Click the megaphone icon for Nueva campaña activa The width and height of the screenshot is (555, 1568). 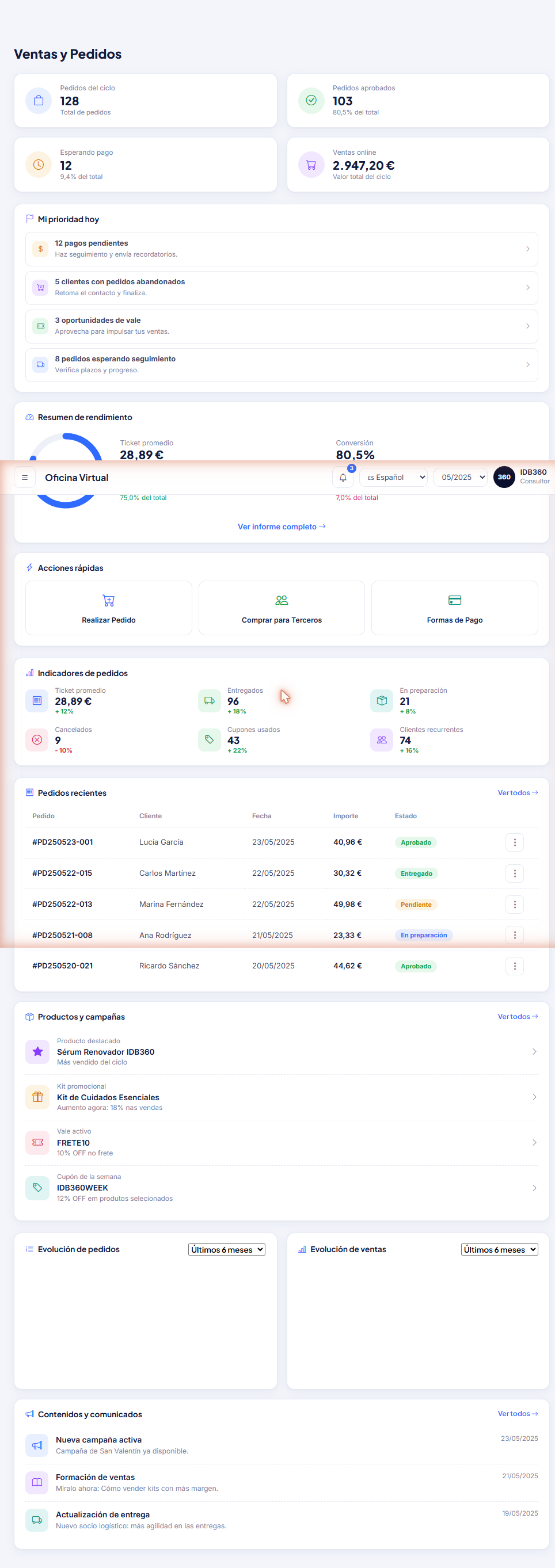37,1445
